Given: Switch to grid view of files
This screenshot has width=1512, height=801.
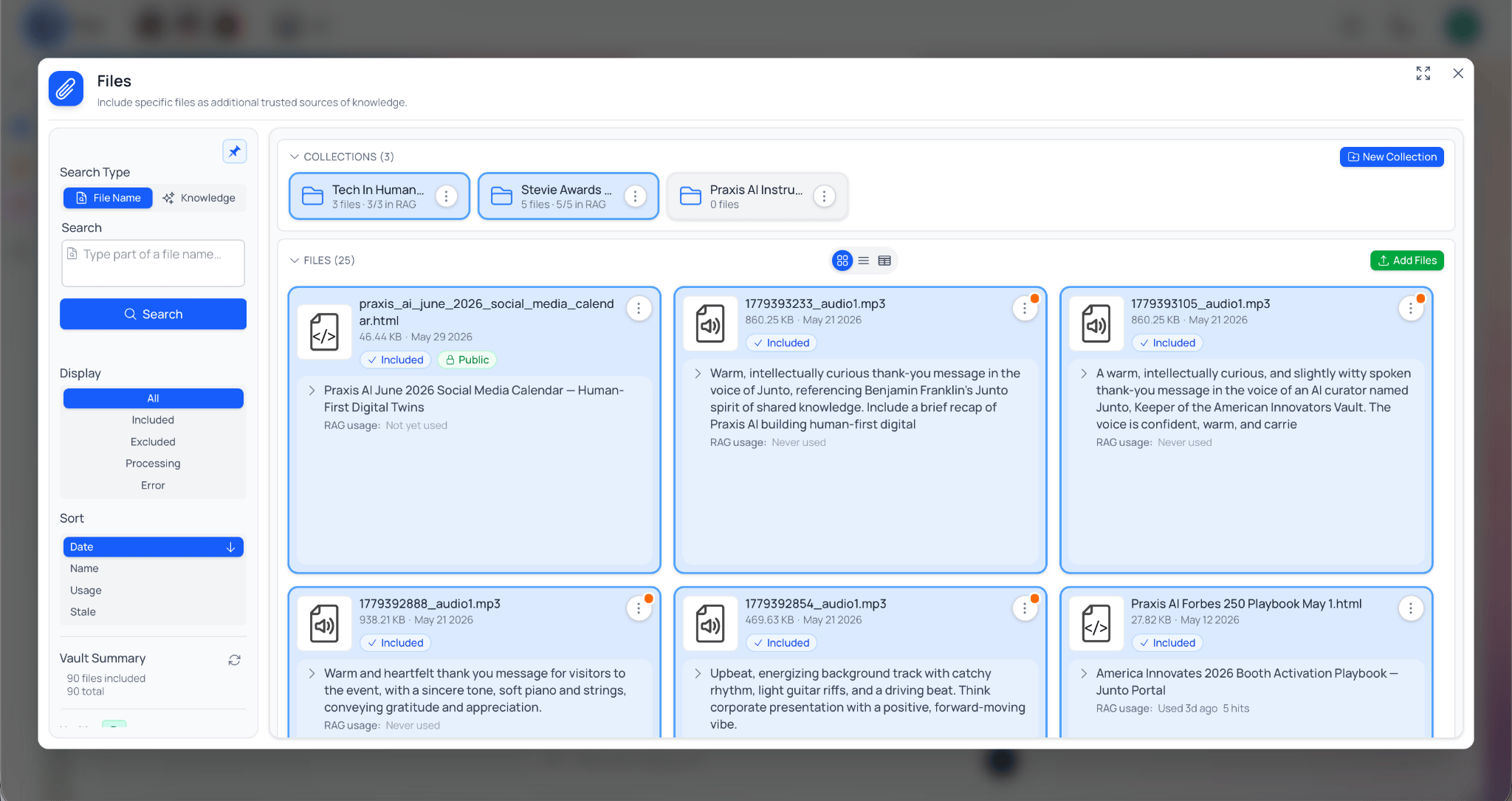Looking at the screenshot, I should coord(842,261).
